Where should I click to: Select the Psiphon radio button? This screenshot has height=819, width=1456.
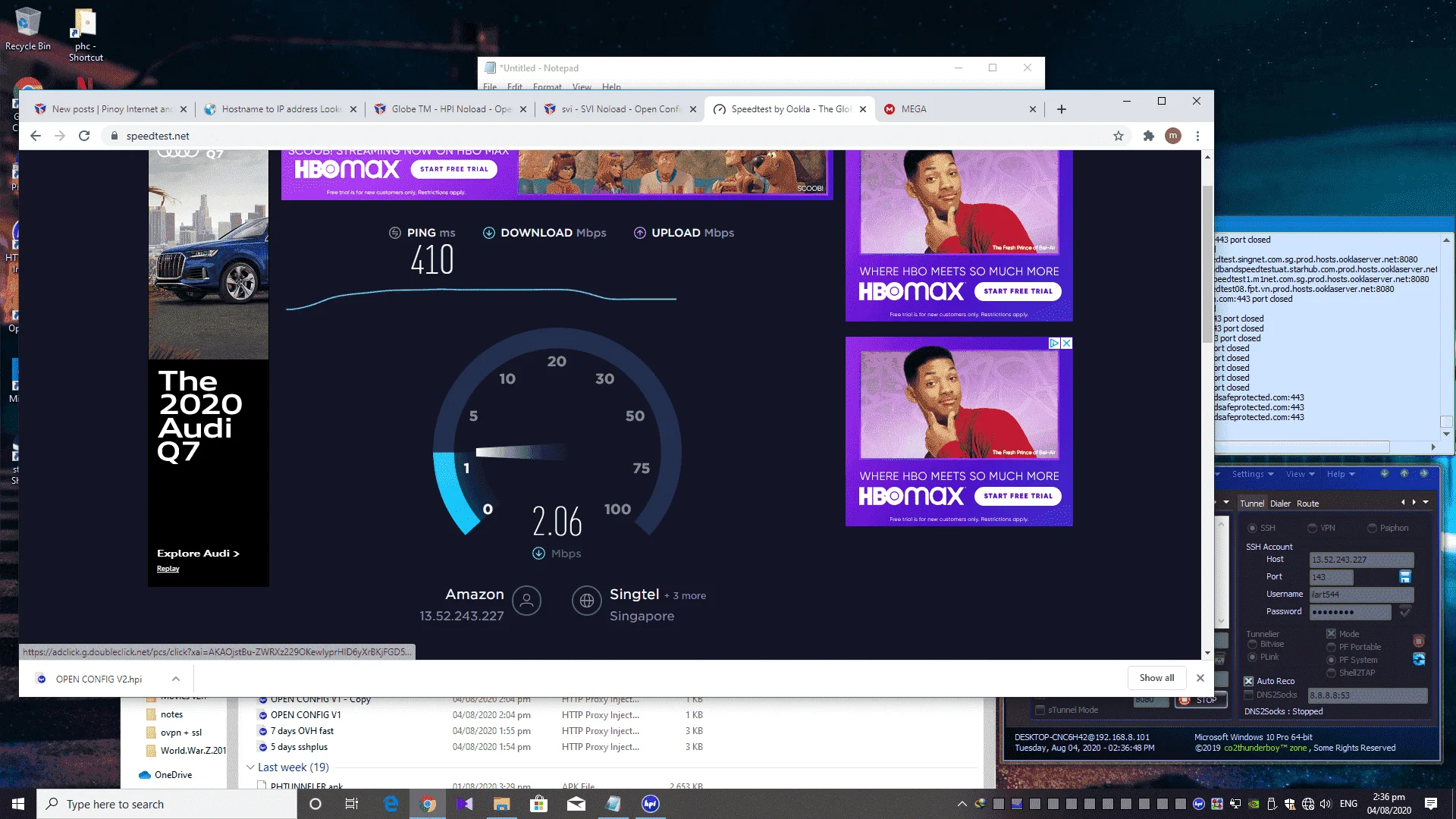[x=1372, y=529]
